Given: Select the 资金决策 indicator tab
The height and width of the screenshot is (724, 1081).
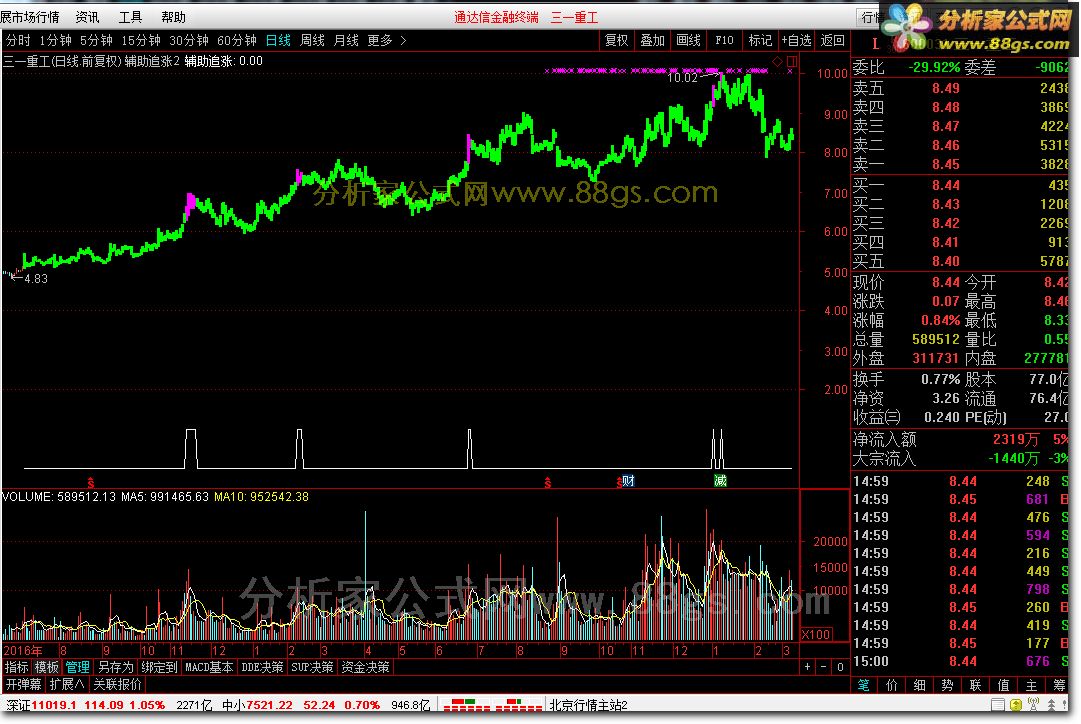Looking at the screenshot, I should 365,667.
